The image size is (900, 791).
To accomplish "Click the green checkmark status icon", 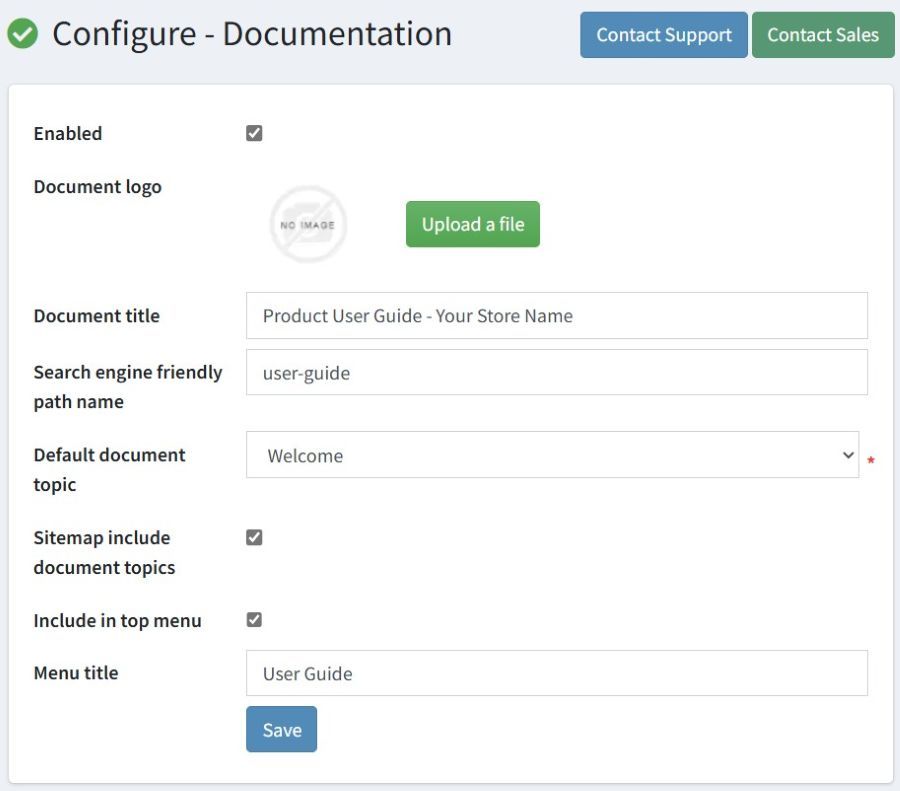I will click(24, 33).
